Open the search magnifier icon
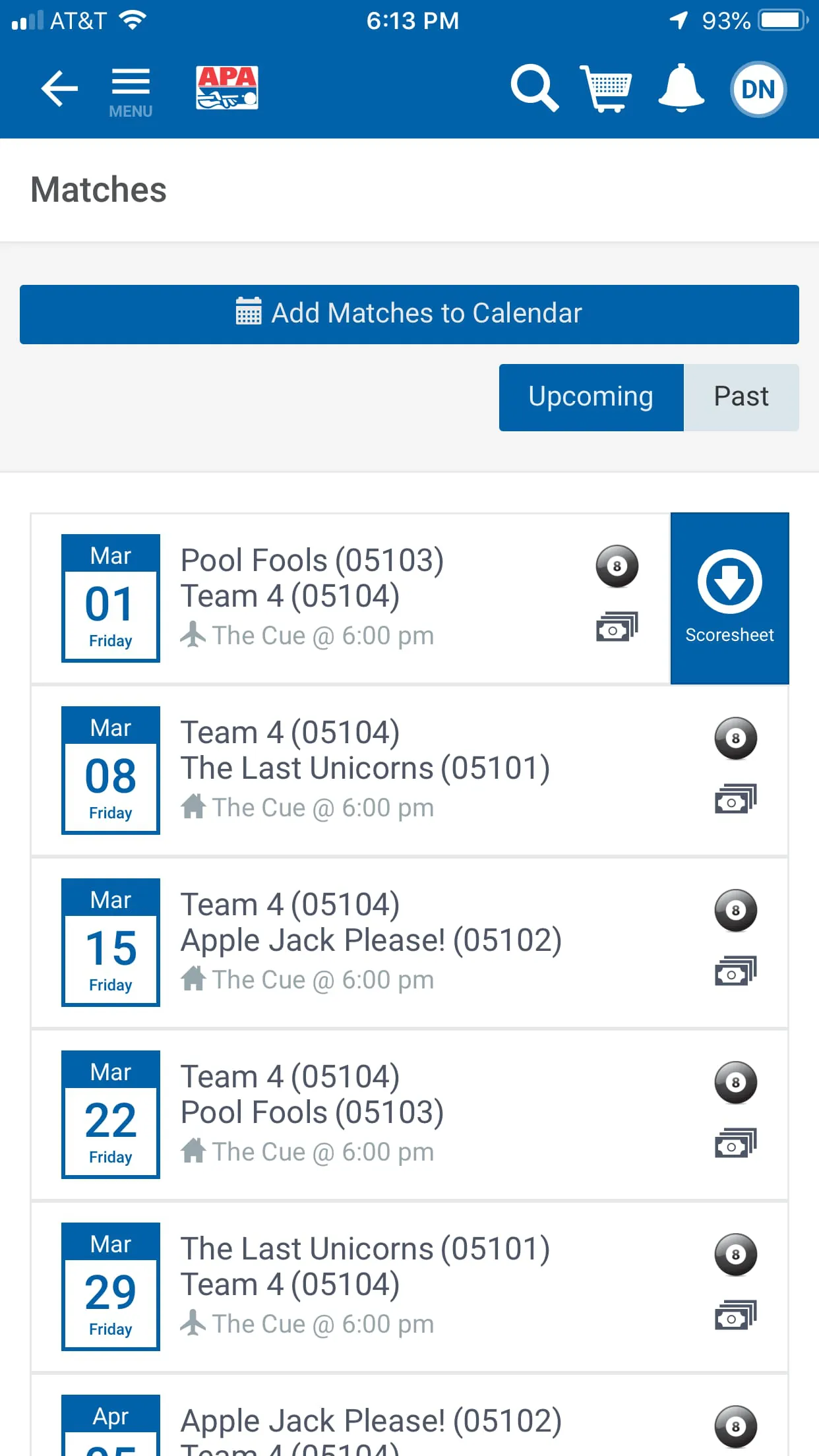This screenshot has width=819, height=1456. (x=534, y=88)
